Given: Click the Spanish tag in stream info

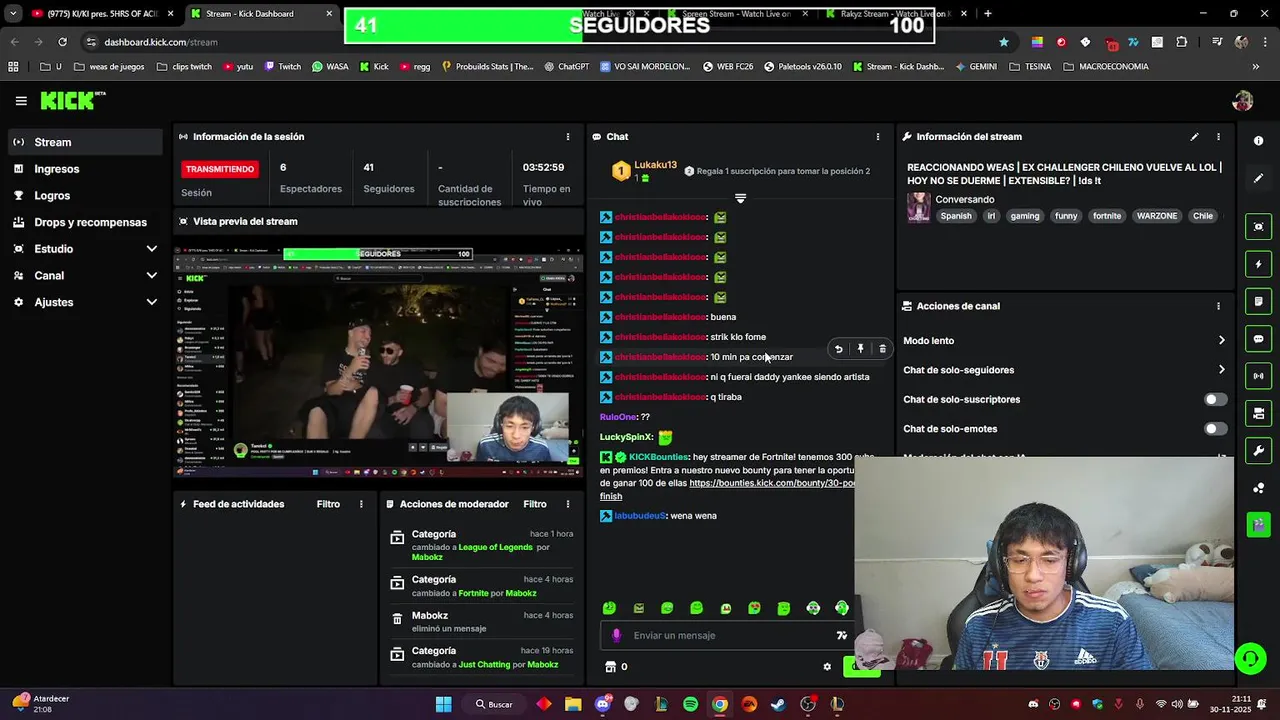Looking at the screenshot, I should pos(956,216).
